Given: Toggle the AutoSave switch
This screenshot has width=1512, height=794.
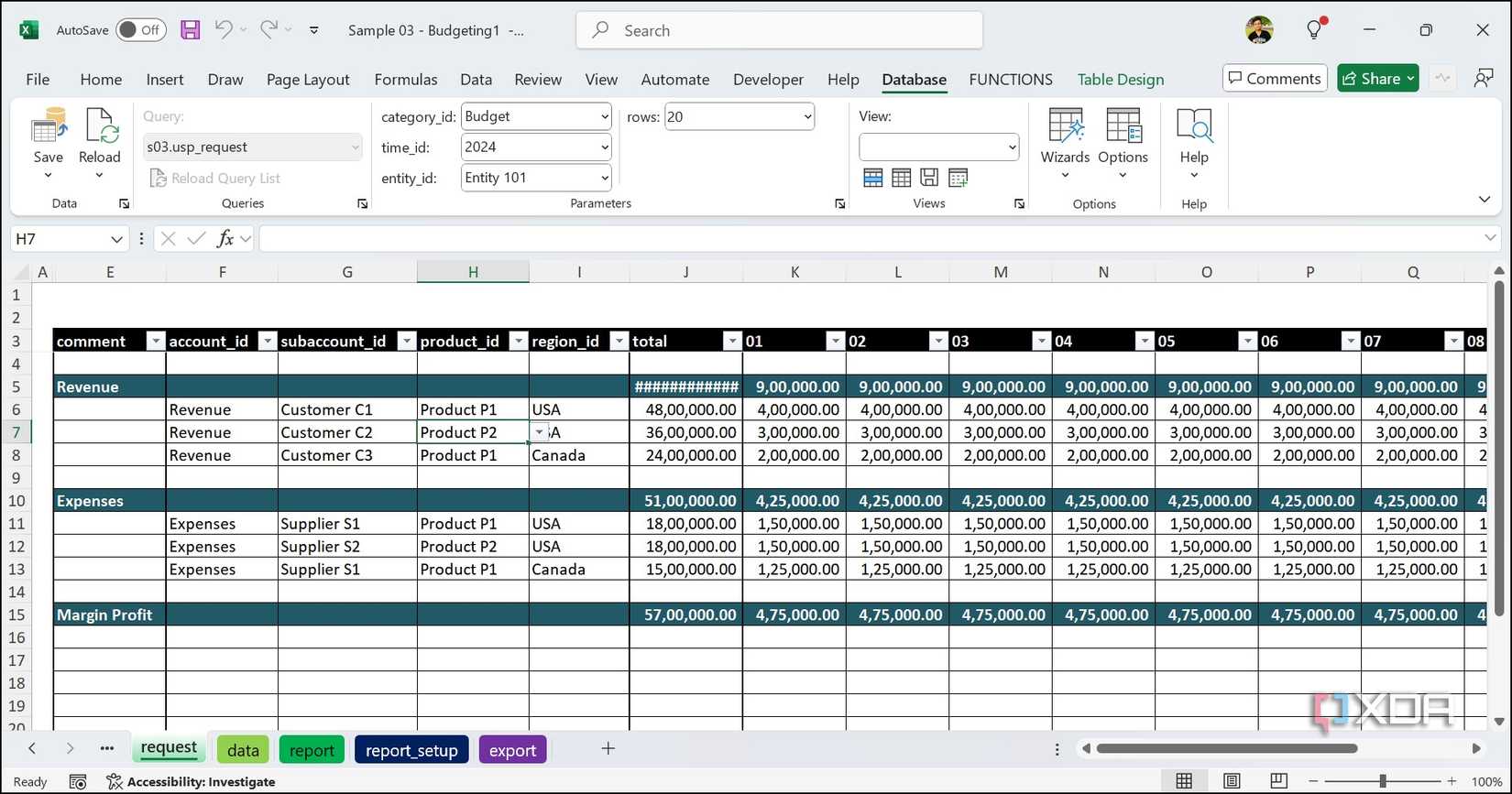Looking at the screenshot, I should coord(141,29).
